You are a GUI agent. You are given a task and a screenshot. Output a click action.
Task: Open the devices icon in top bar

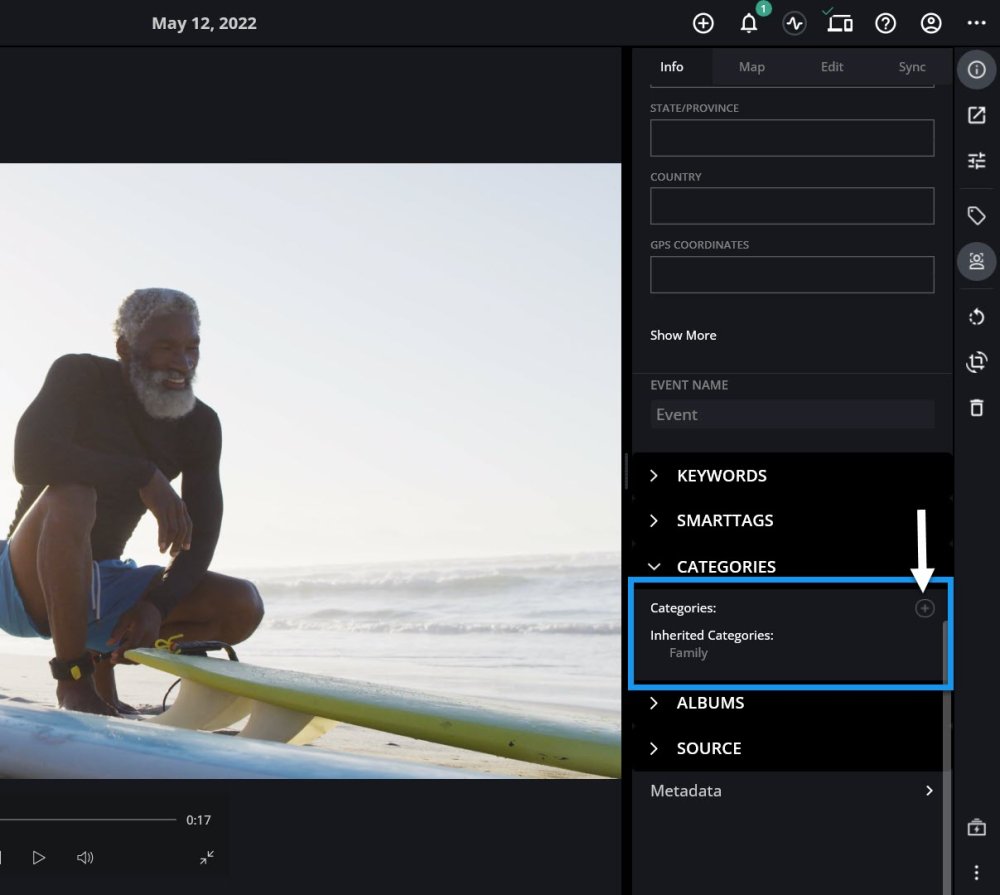[x=839, y=23]
